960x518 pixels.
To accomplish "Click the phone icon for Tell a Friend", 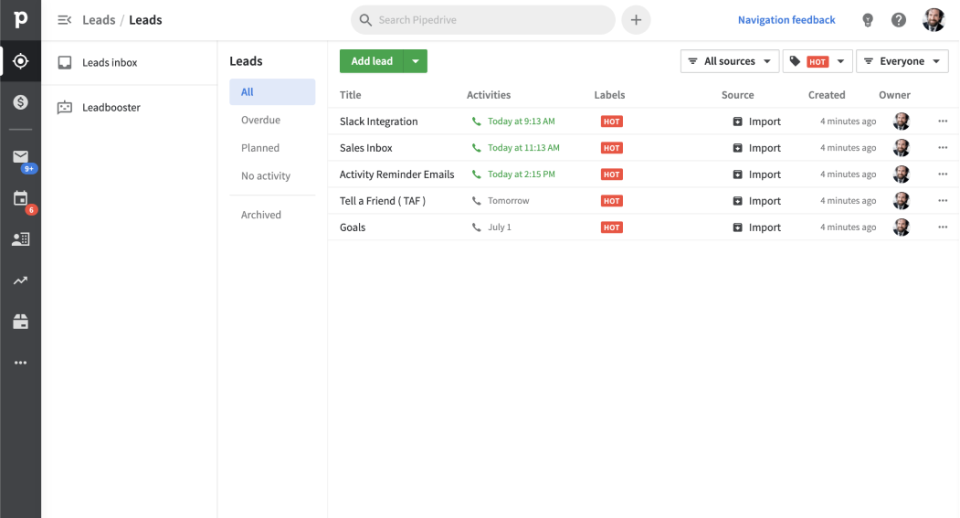I will tap(476, 201).
